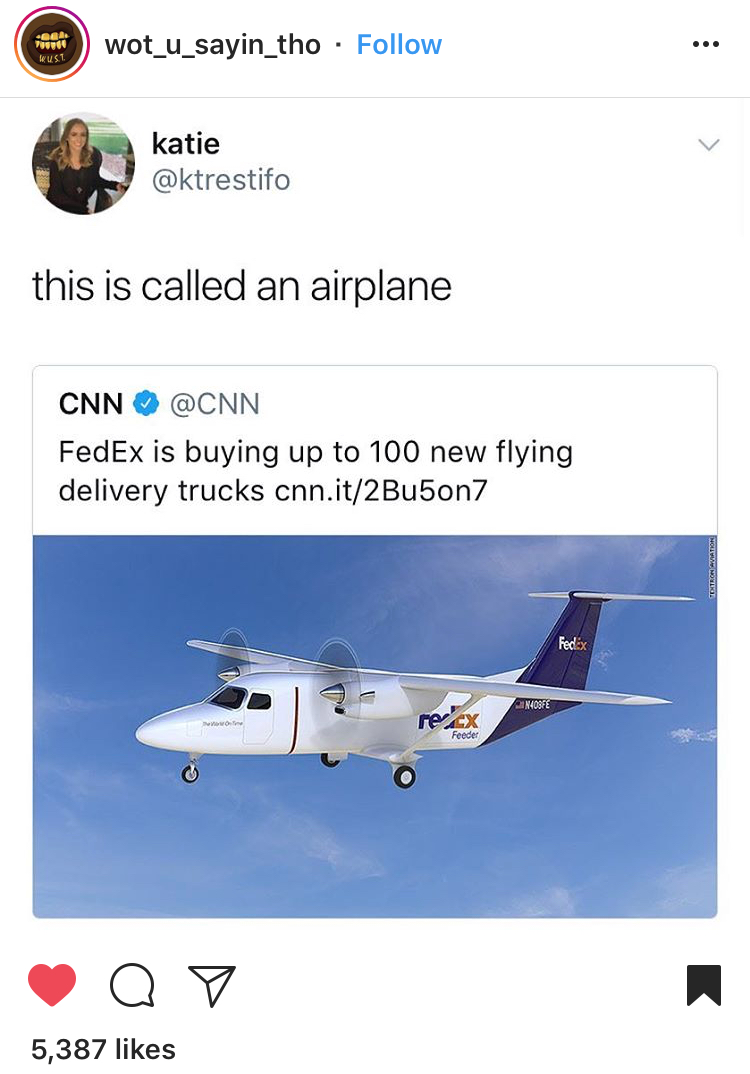Select the CNN account name in quote

pyautogui.click(x=90, y=403)
